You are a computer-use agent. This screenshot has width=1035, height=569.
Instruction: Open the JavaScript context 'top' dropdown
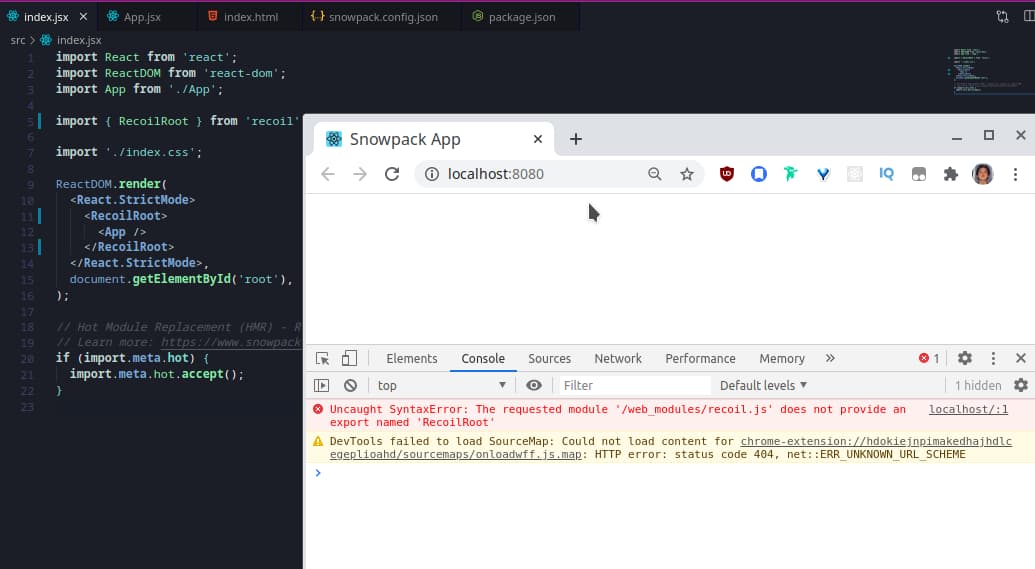[x=440, y=385]
